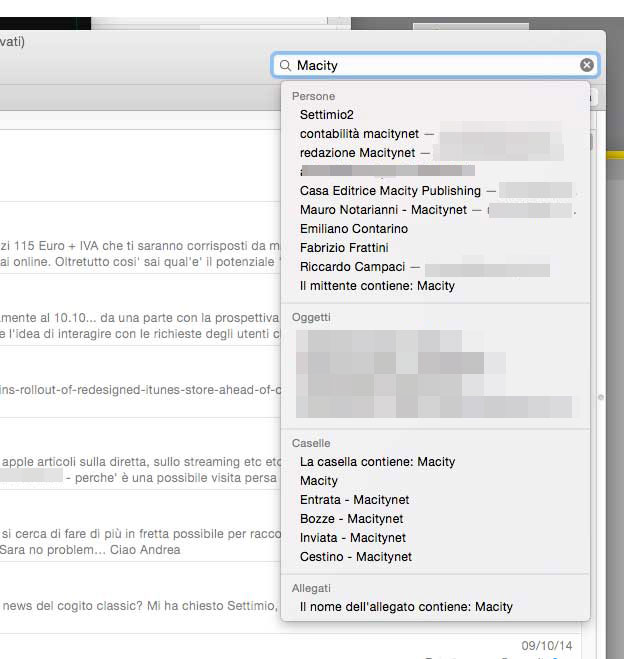
Task: Open message about redesigned-itunes-store rollout
Action: tap(140, 381)
